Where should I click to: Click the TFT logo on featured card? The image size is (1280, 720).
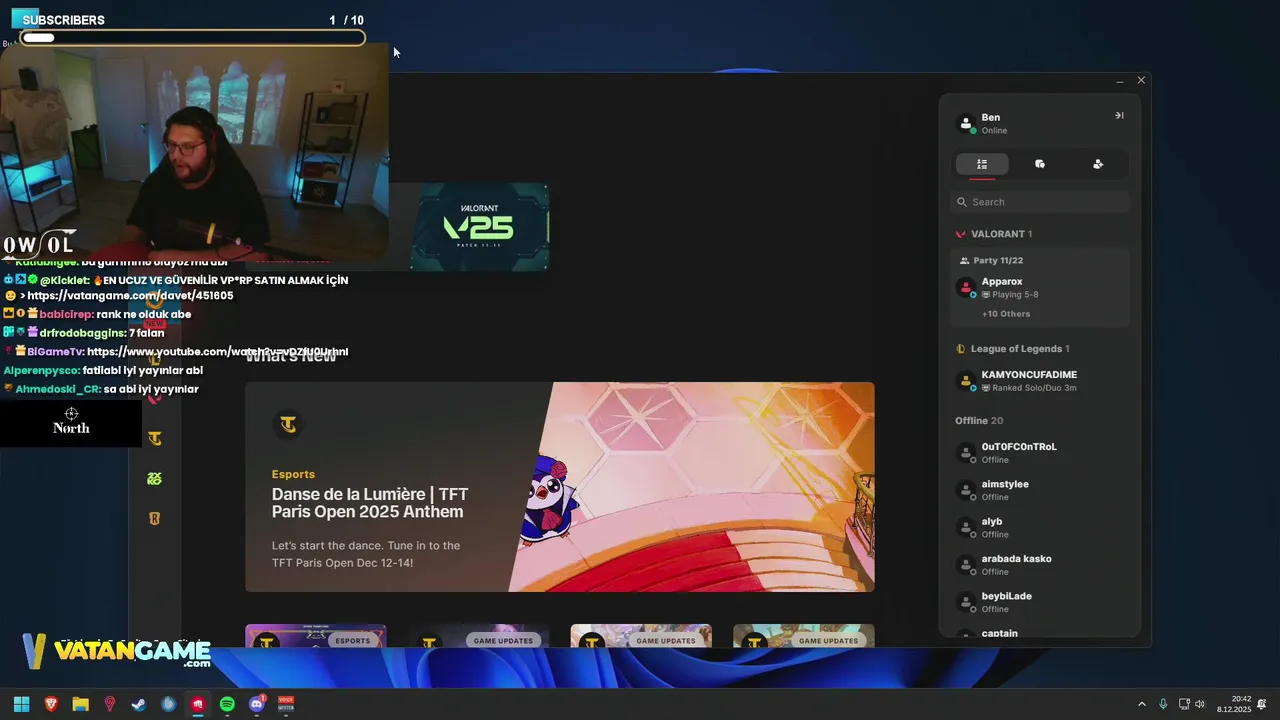(x=288, y=425)
